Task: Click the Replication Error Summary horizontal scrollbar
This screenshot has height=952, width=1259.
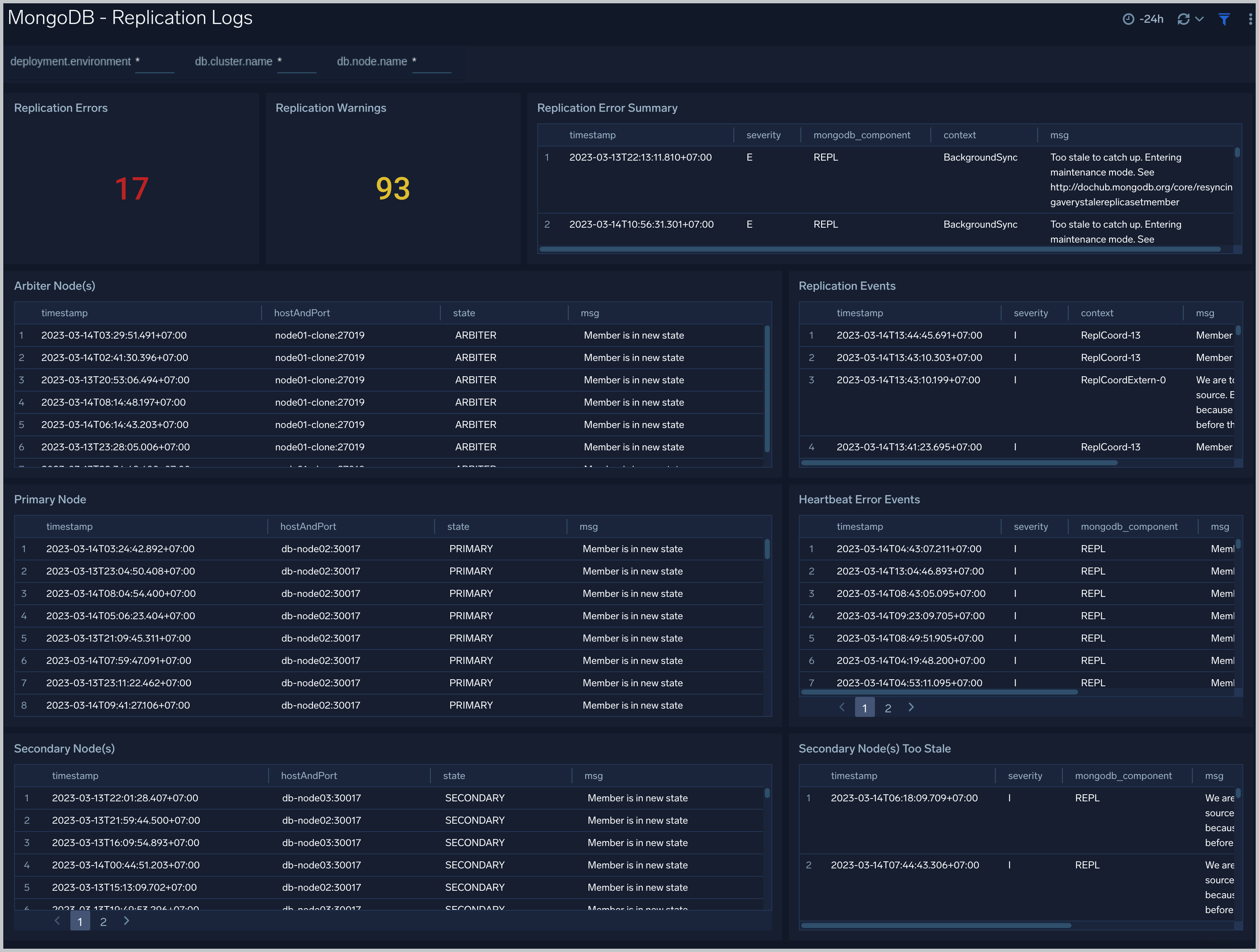Action: [880, 250]
